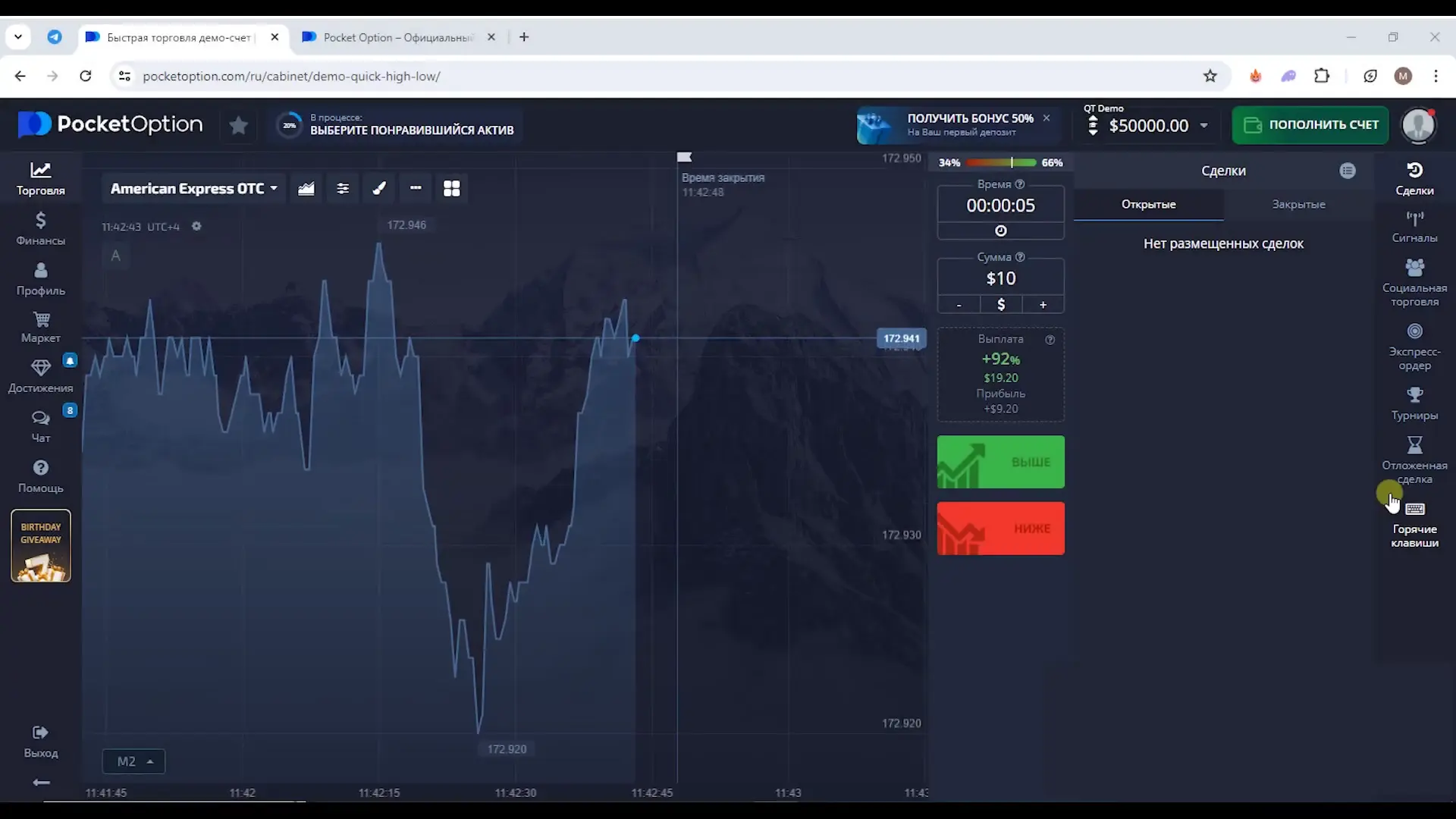Open Tournaments trophy icon
Image resolution: width=1456 pixels, height=819 pixels.
tap(1414, 403)
